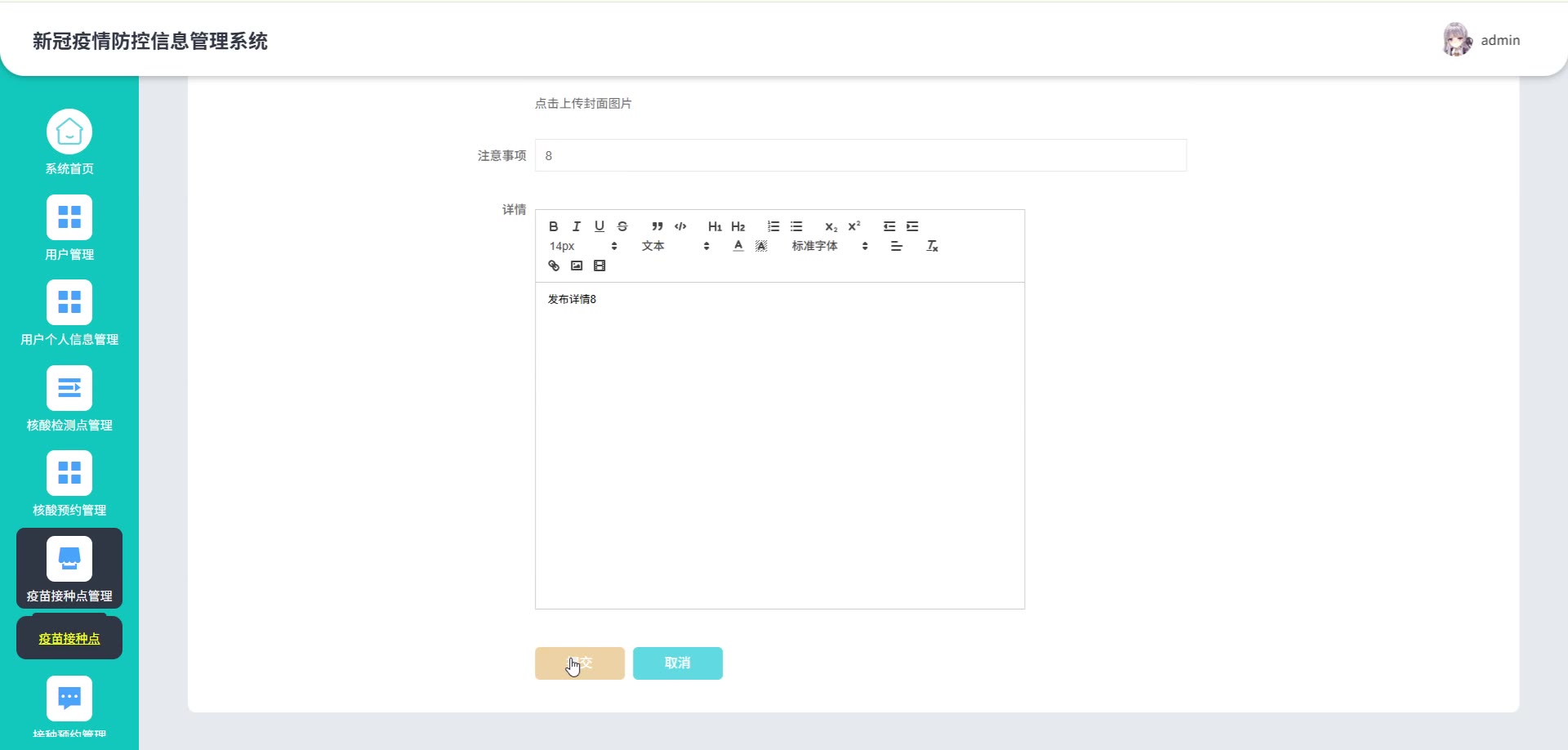Click the 注意事项 input field

click(x=861, y=155)
